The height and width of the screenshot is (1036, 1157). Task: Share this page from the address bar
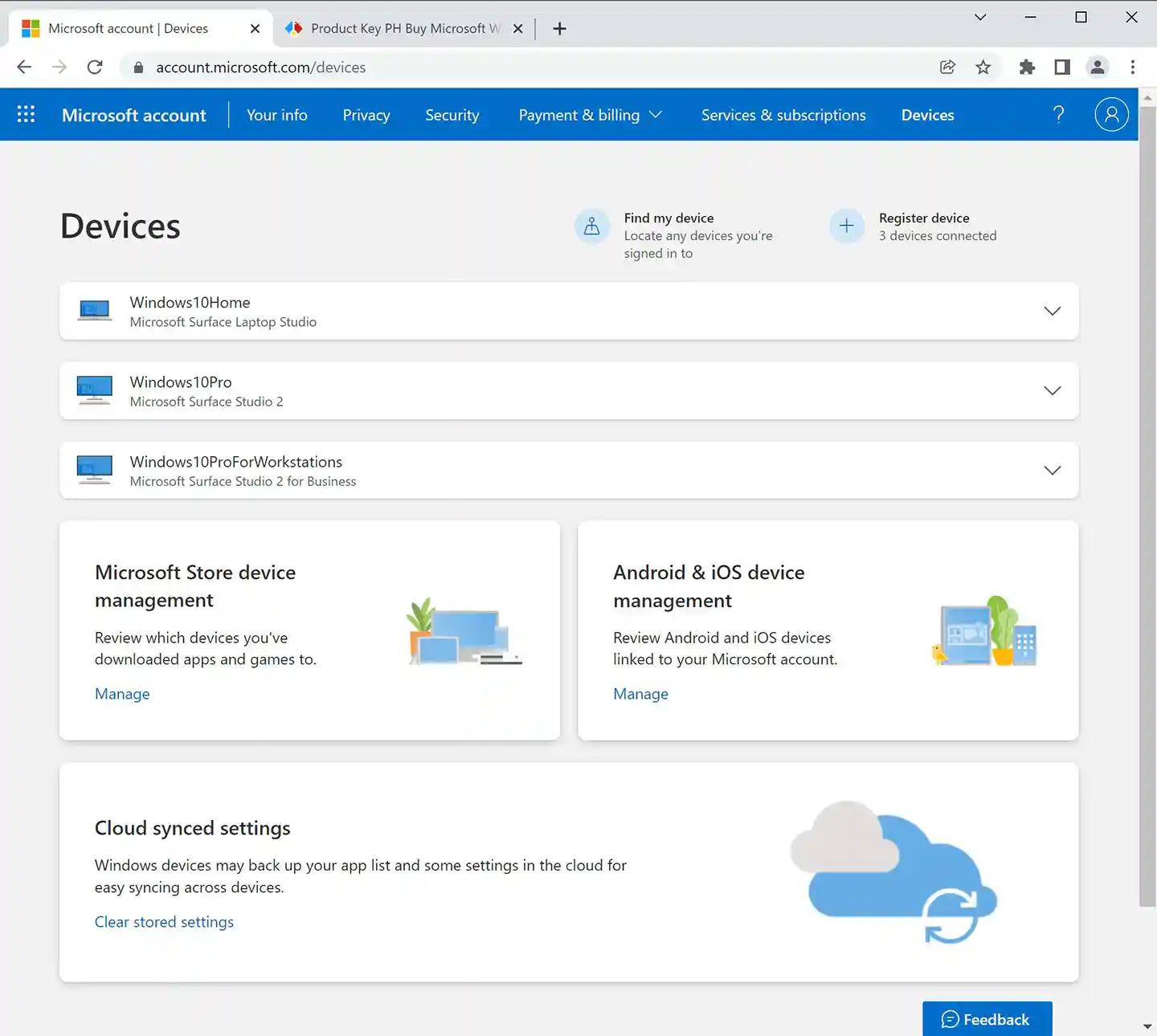(x=947, y=67)
